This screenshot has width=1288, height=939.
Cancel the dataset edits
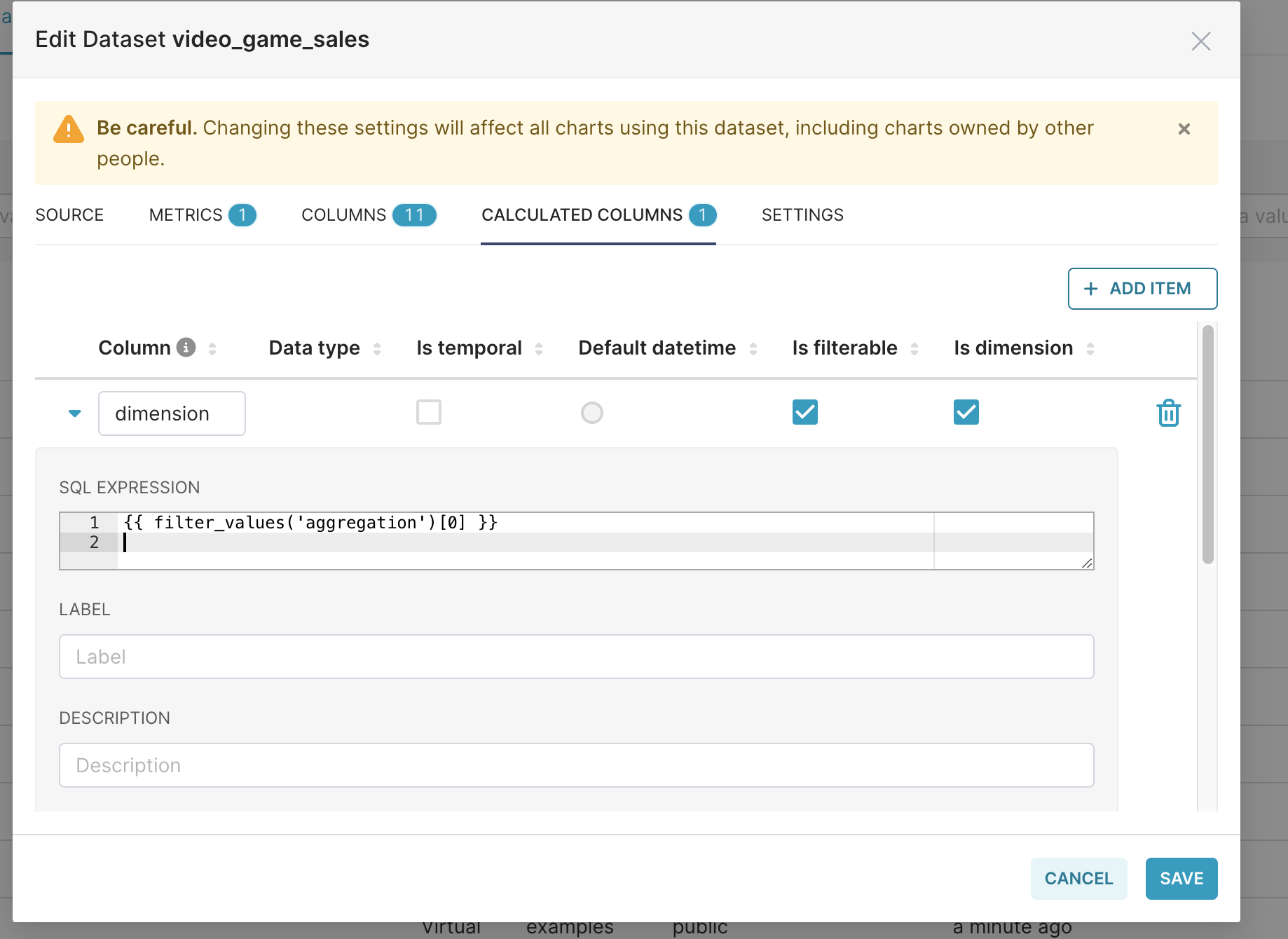click(1078, 879)
